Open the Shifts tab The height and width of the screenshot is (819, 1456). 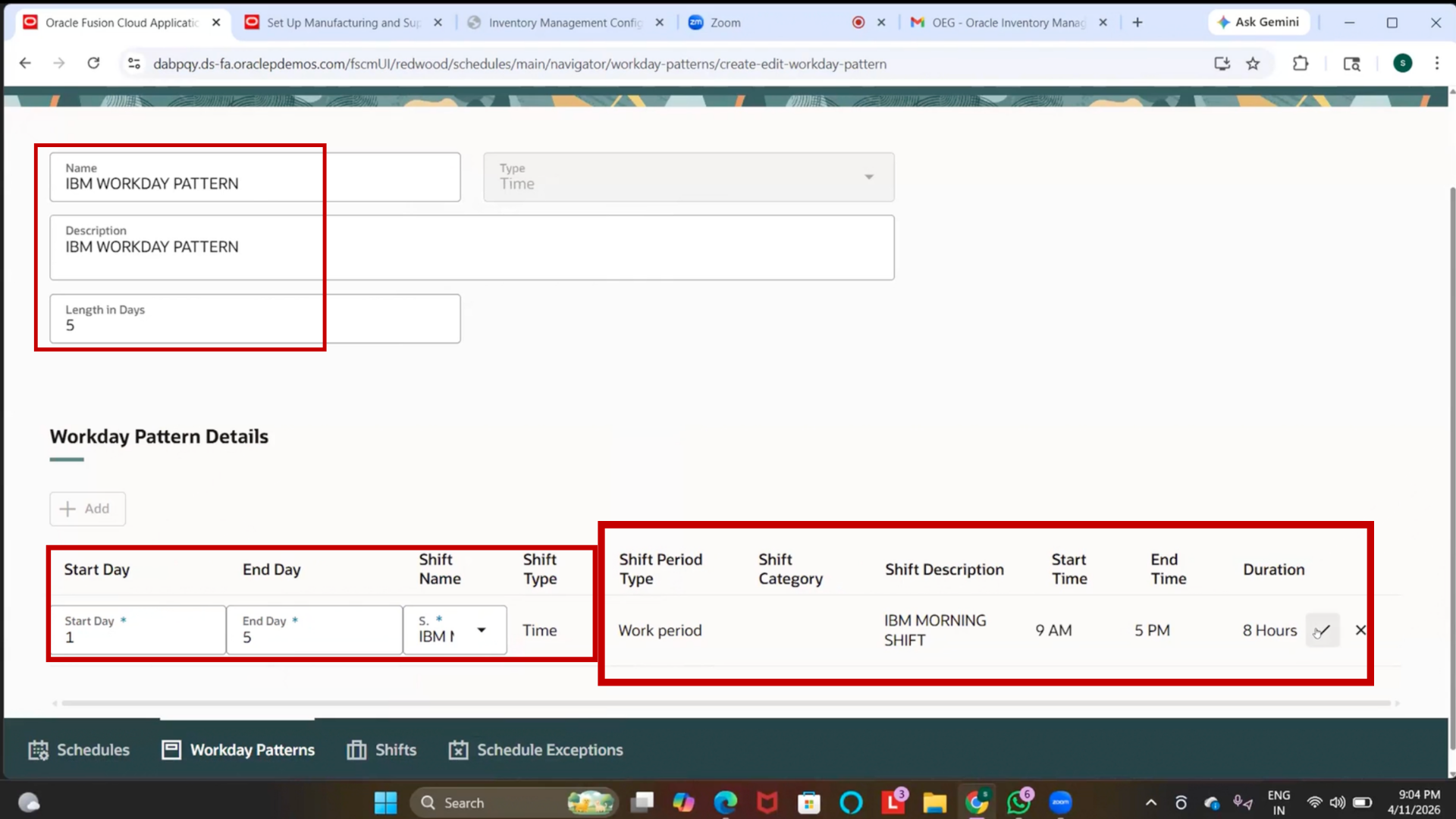pyautogui.click(x=381, y=750)
